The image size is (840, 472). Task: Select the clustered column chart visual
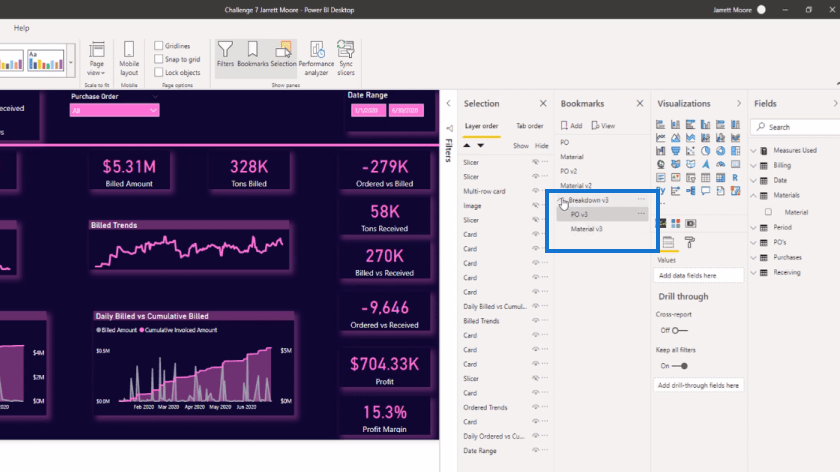point(706,125)
